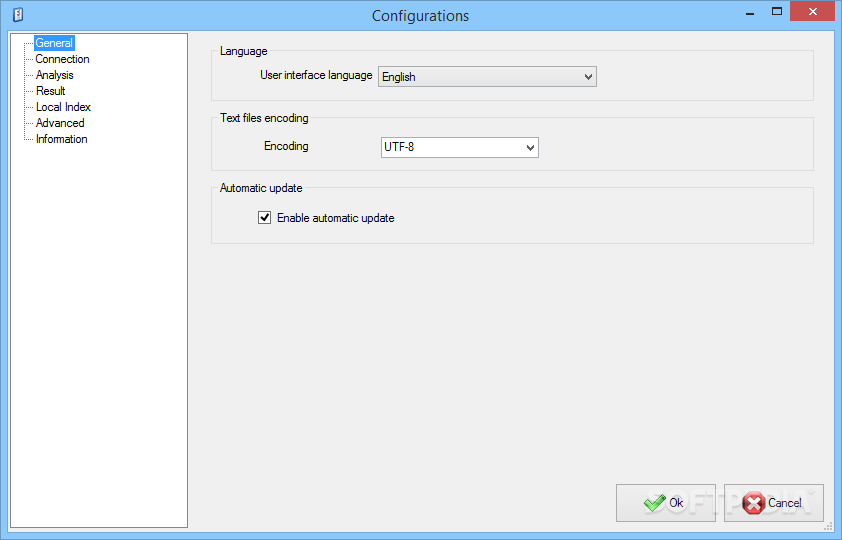This screenshot has height=540, width=842.
Task: Confirm settings with the Ok button
Action: pyautogui.click(x=665, y=503)
